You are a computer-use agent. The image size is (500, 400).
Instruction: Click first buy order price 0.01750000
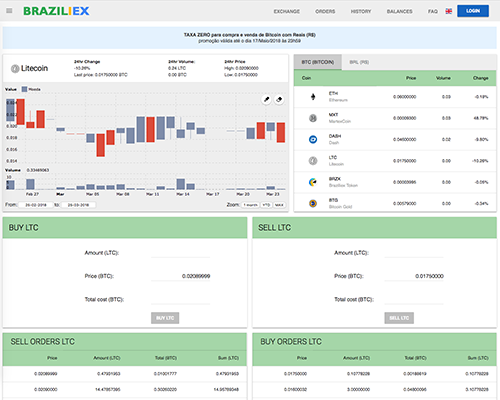click(x=295, y=374)
